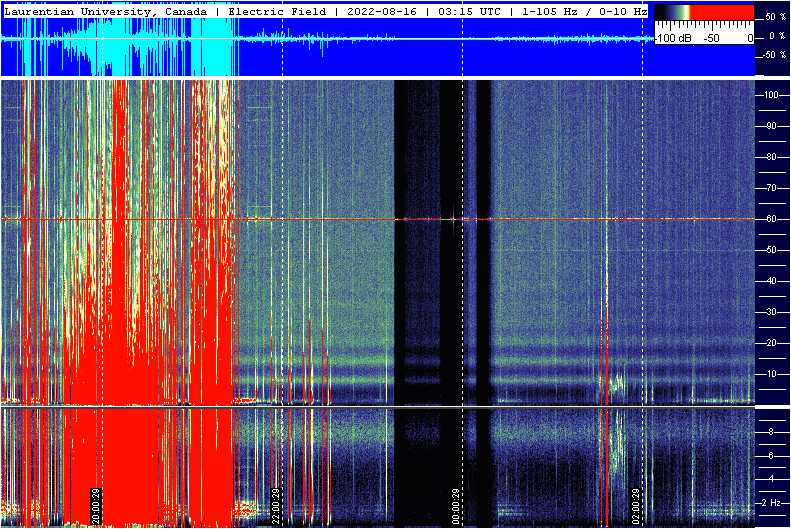
Task: Click the -50 dB legend label
Action: (711, 38)
